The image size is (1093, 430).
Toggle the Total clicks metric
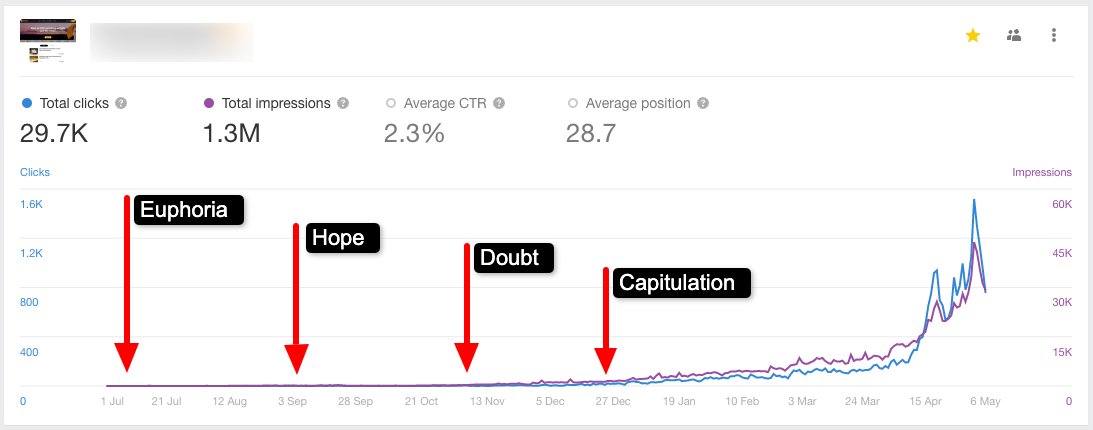tap(66, 103)
